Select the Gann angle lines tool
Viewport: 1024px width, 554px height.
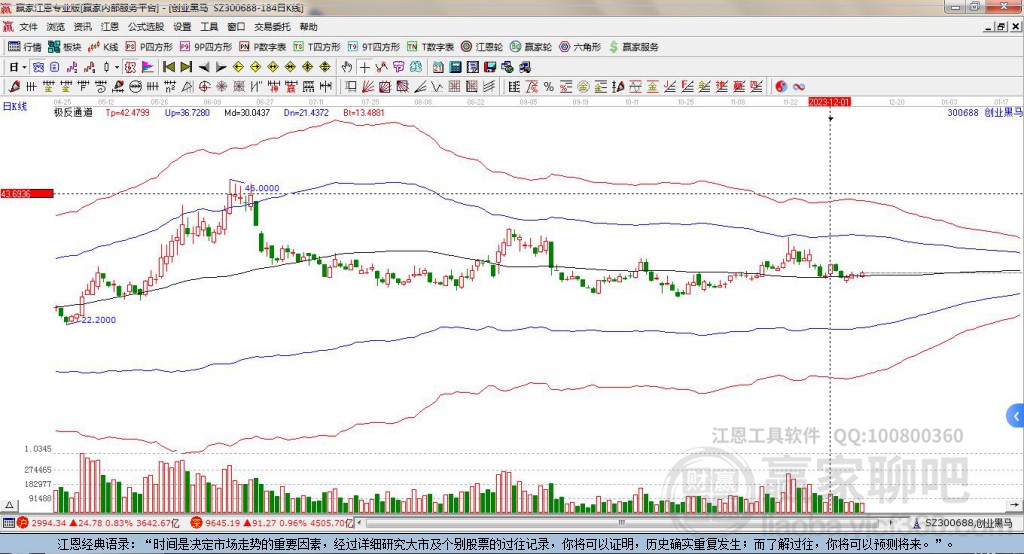click(421, 86)
